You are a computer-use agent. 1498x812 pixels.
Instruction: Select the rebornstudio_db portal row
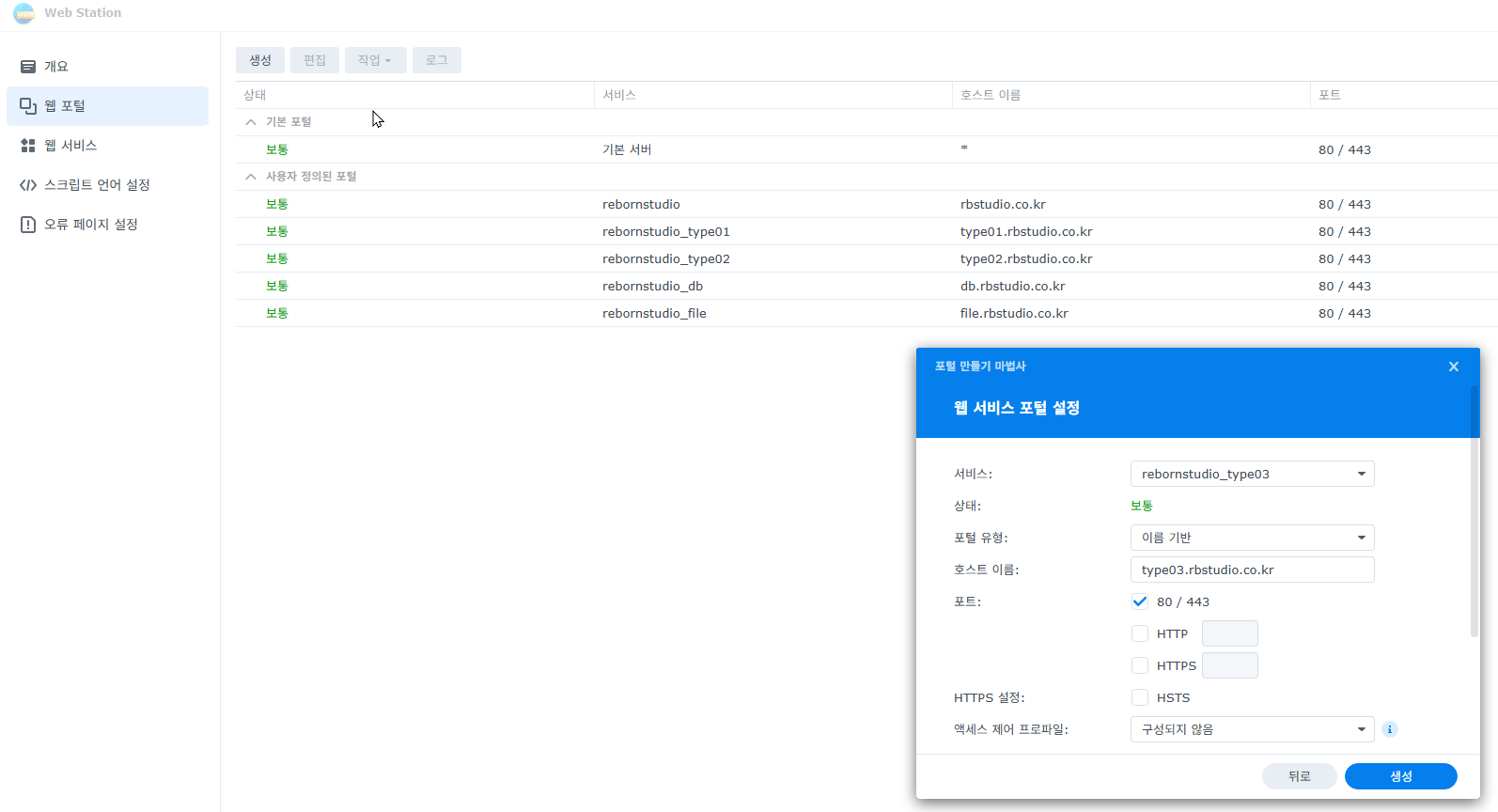click(652, 287)
